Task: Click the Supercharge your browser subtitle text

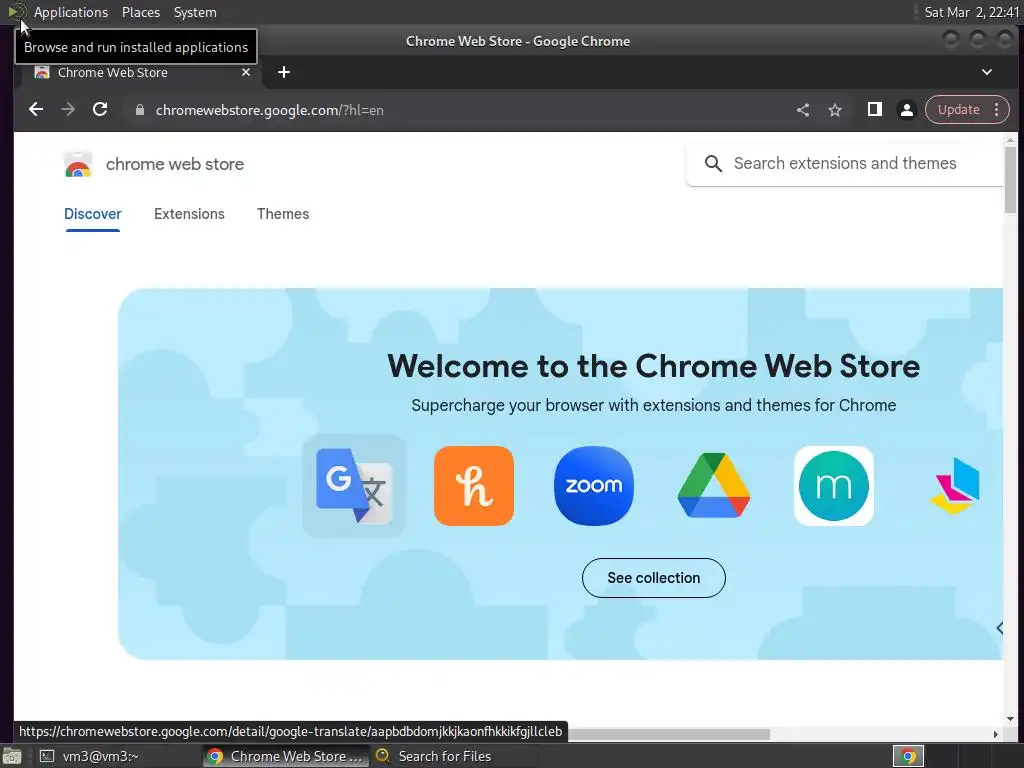Action: point(653,406)
